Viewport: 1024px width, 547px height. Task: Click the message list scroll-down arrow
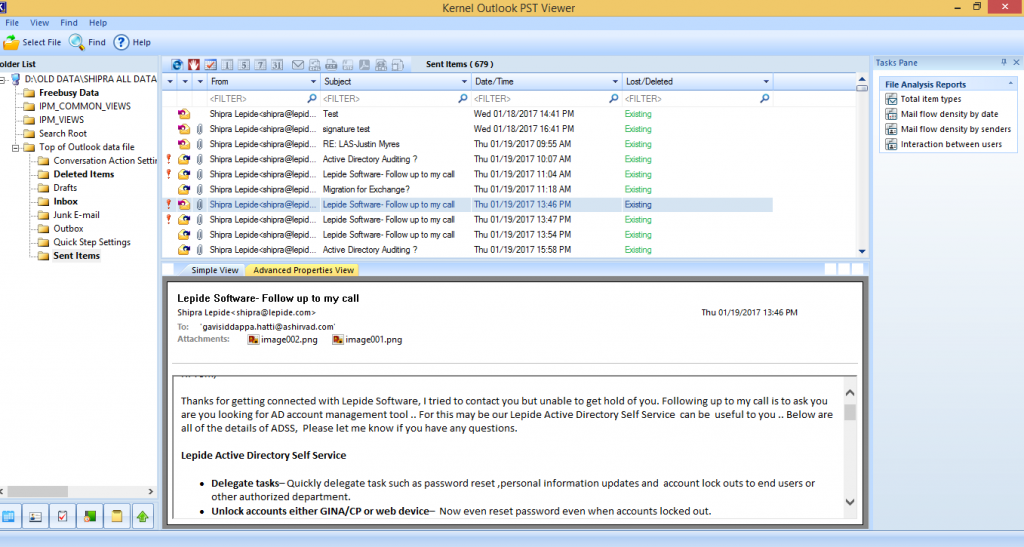pos(862,251)
